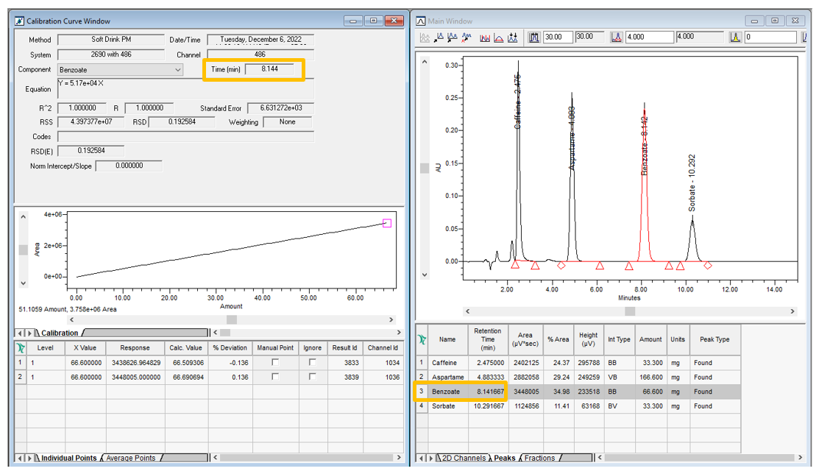Click the greyed-out chromatogram icon at the start of the Main Window toolbar
This screenshot has width=816, height=474.
coord(425,37)
